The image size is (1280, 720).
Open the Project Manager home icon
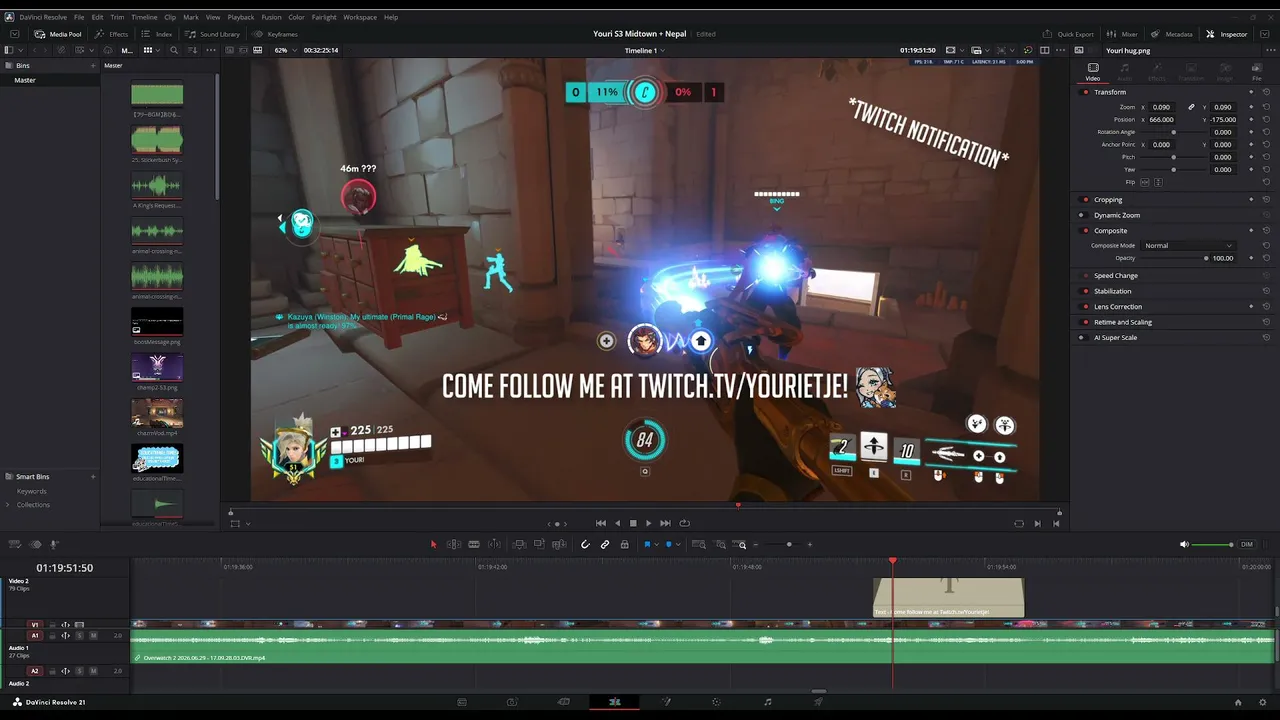pos(1238,702)
